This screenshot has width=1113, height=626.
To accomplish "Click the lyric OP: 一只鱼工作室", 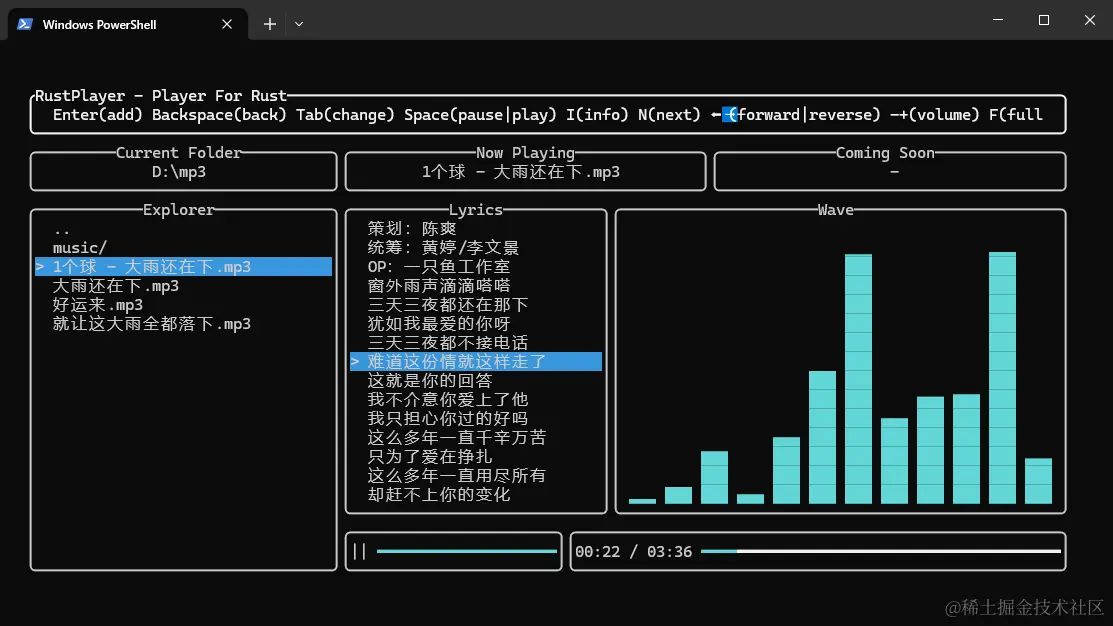I will click(x=439, y=267).
